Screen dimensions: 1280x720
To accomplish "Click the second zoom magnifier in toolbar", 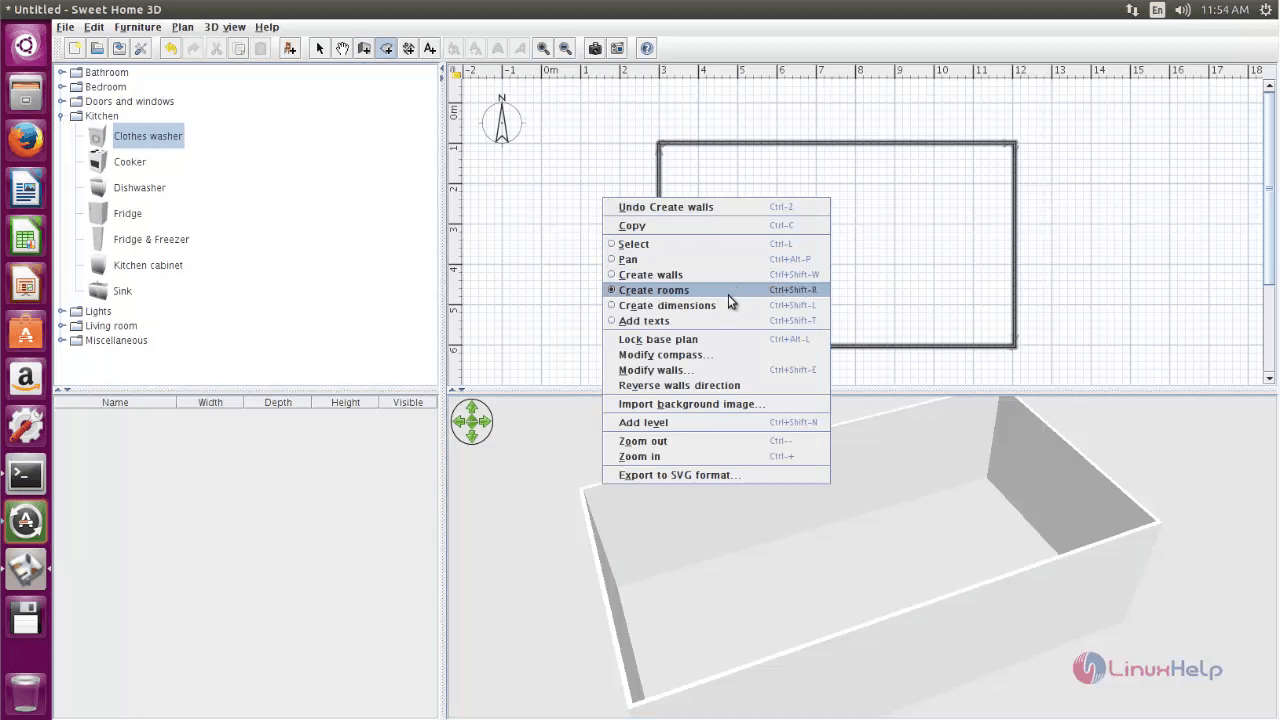I will coord(565,48).
